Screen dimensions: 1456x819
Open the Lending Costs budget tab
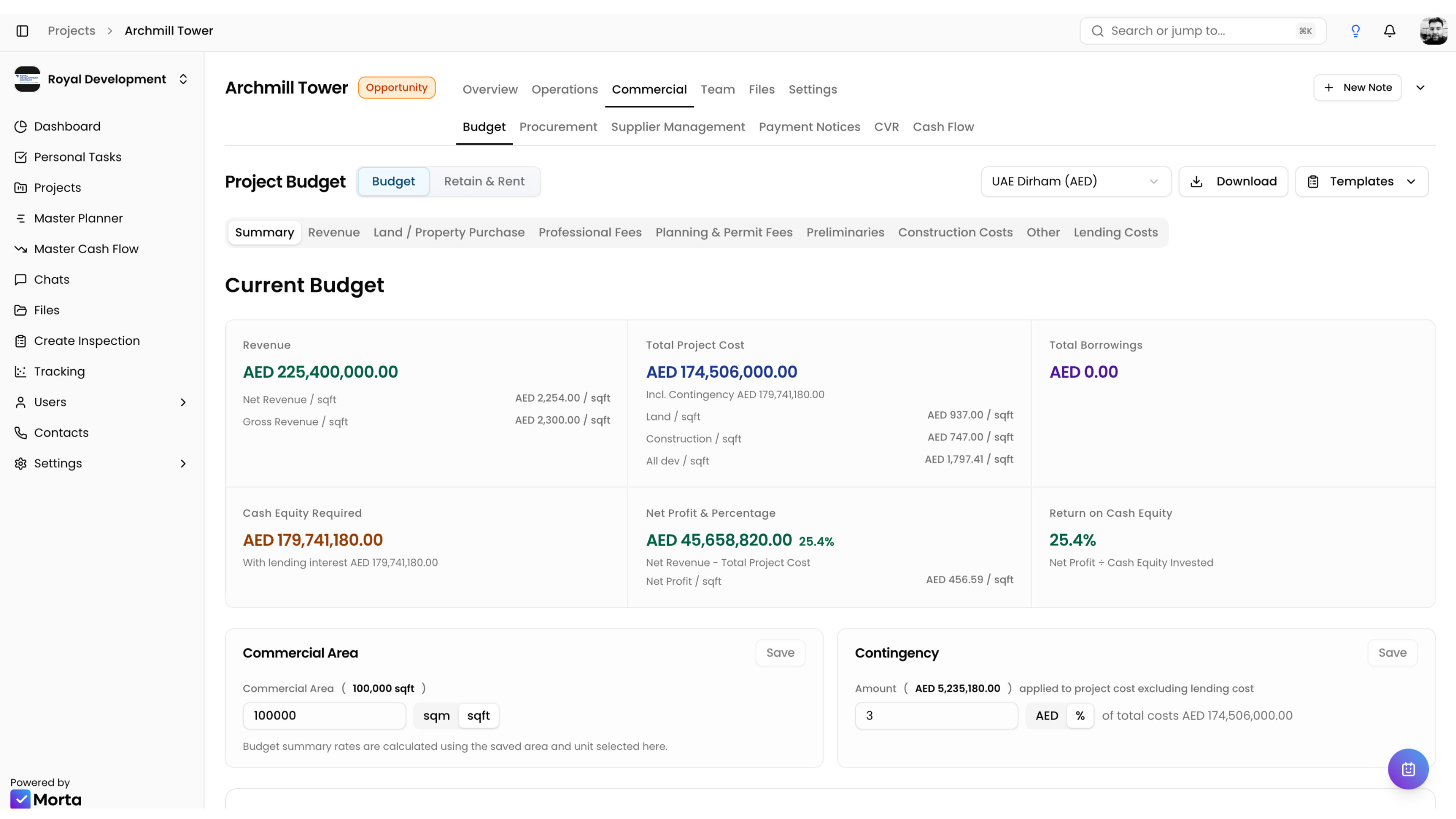coord(1115,232)
